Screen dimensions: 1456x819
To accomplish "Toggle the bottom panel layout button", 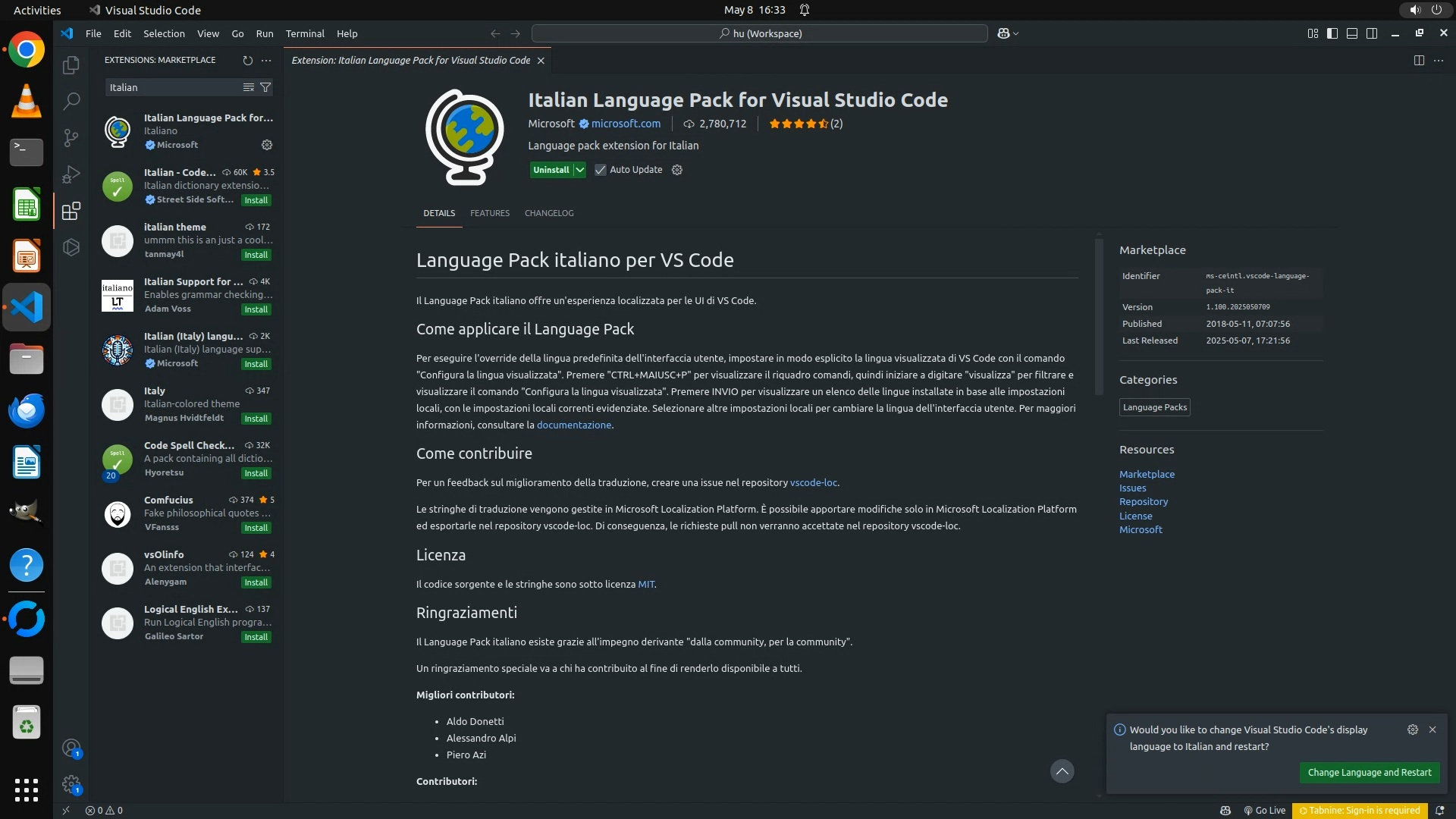I will click(x=1352, y=33).
